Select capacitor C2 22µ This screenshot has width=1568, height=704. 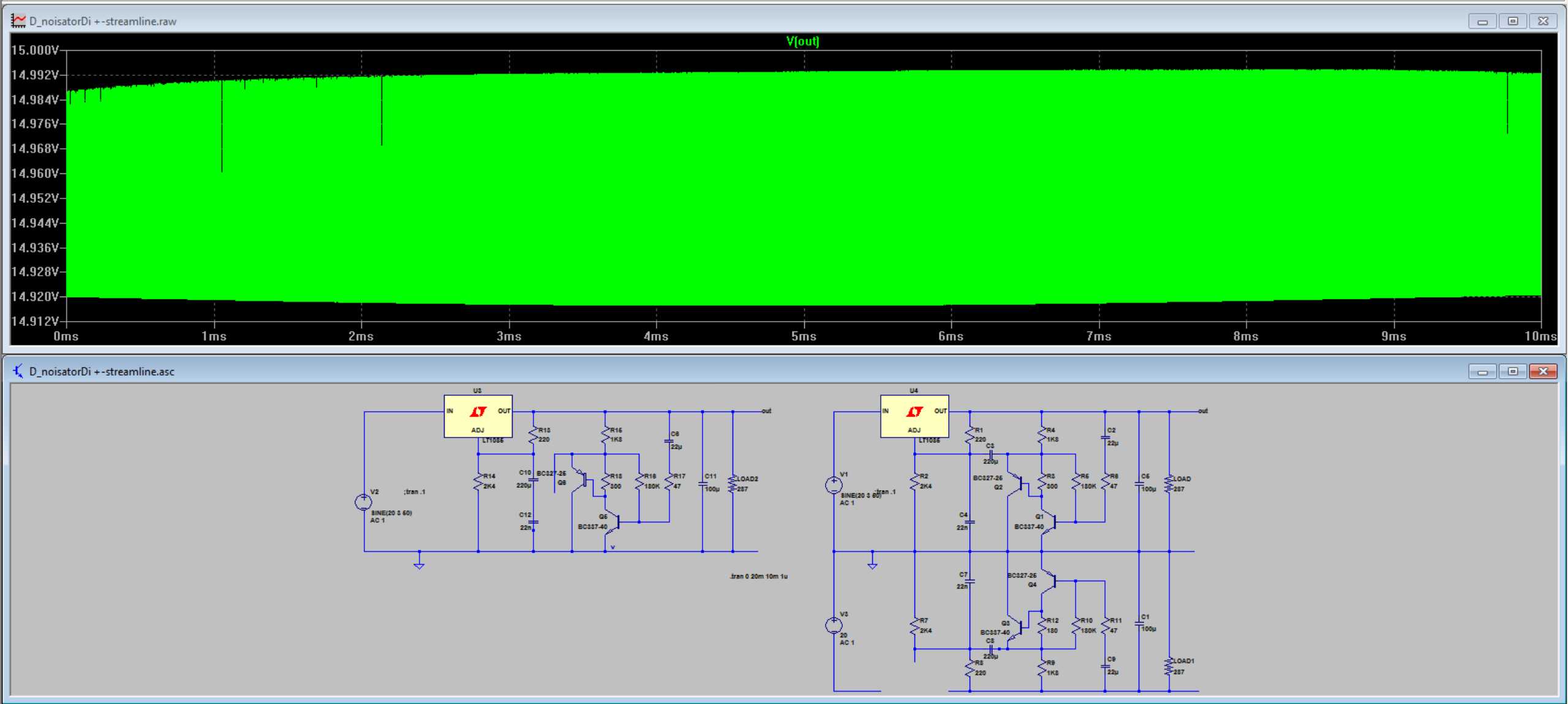click(1106, 437)
